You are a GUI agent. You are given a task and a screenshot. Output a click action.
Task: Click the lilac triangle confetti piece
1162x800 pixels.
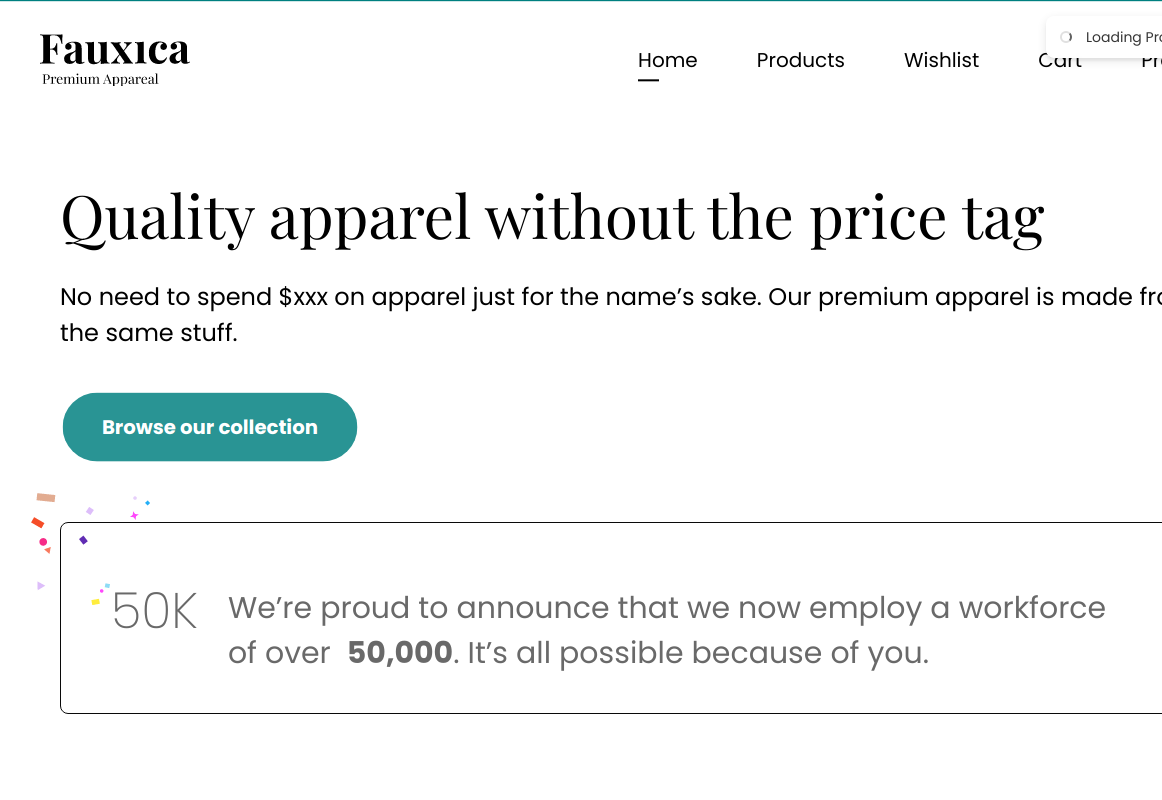tap(41, 585)
